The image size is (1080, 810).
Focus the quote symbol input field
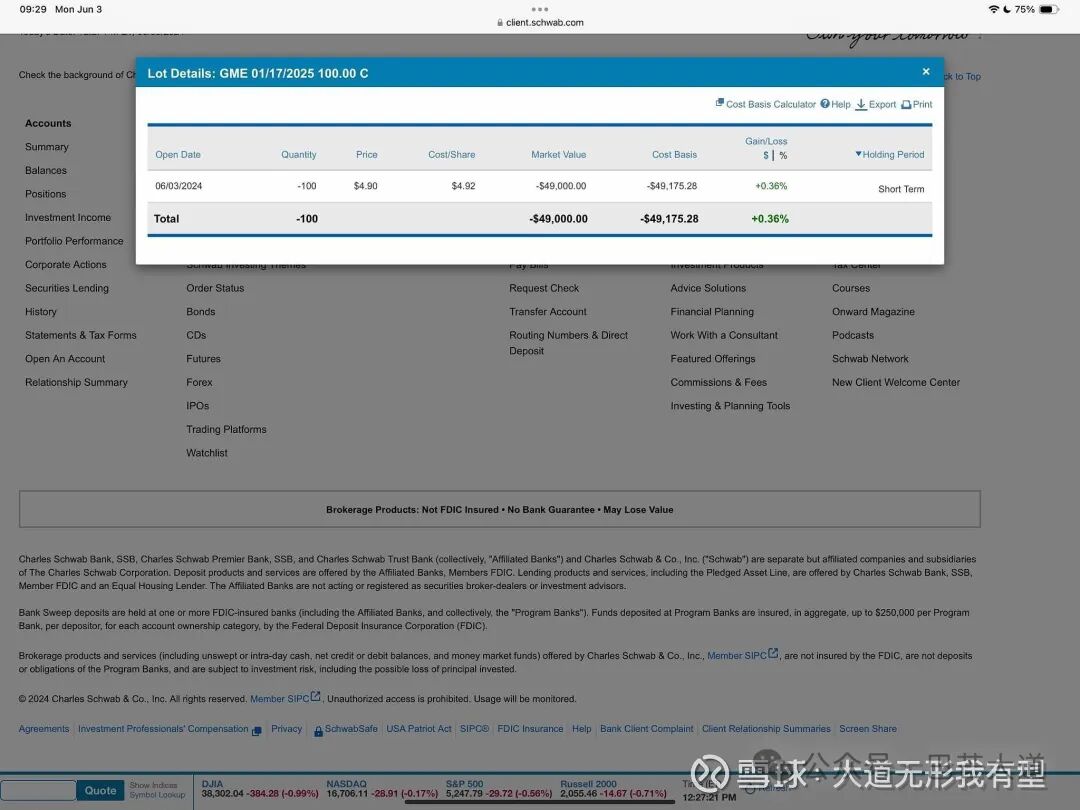(x=38, y=791)
